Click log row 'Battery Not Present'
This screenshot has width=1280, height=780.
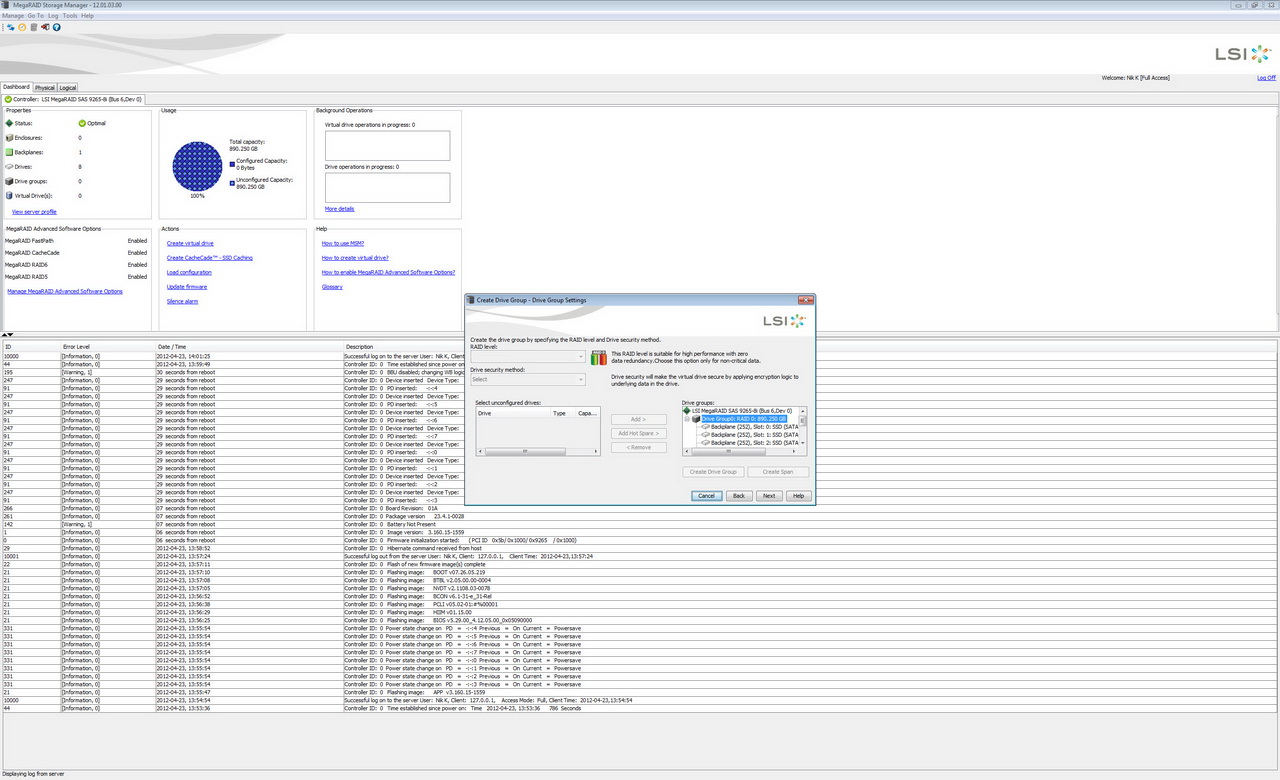640,524
